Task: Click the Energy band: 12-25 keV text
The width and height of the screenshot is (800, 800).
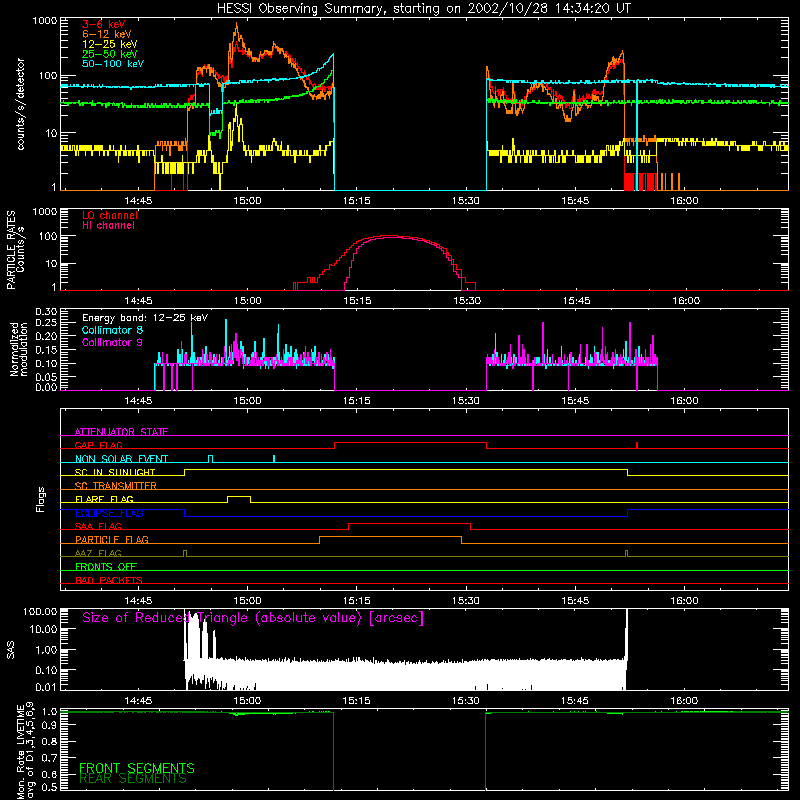Action: point(145,318)
